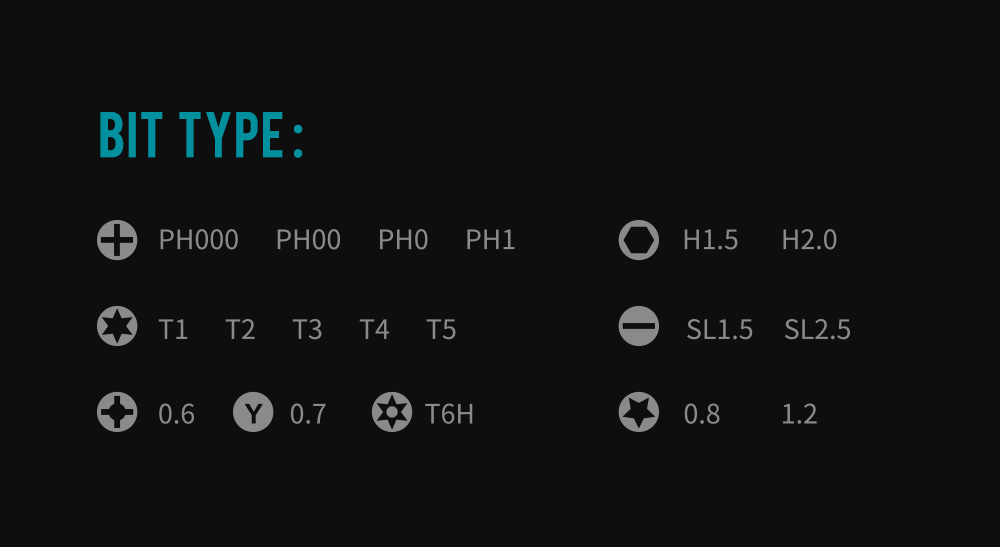Screen dimensions: 1000x547
Task: Click the H1.5 hex size label
Action: point(710,241)
